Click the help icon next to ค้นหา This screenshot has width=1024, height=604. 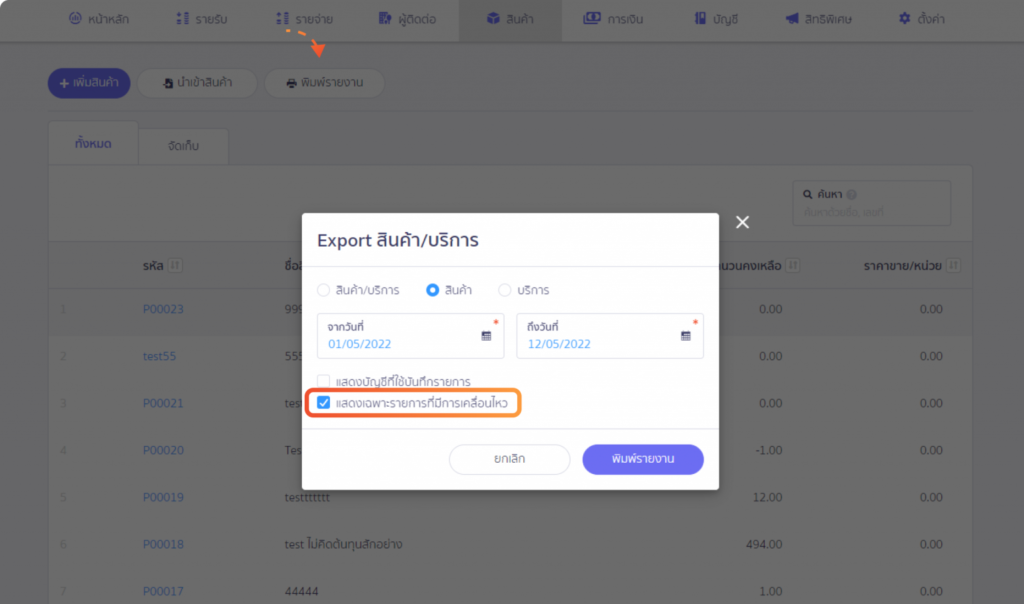click(x=852, y=195)
